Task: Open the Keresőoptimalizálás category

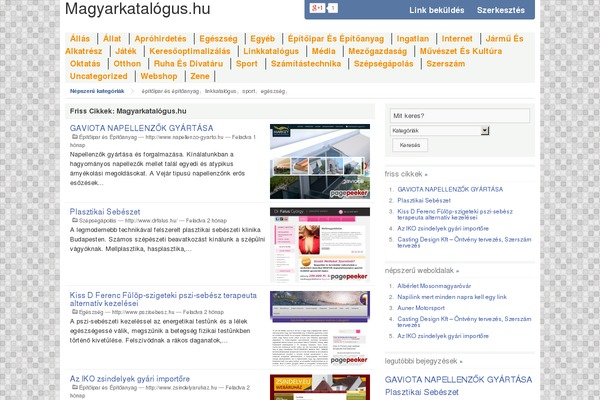Action: point(190,51)
